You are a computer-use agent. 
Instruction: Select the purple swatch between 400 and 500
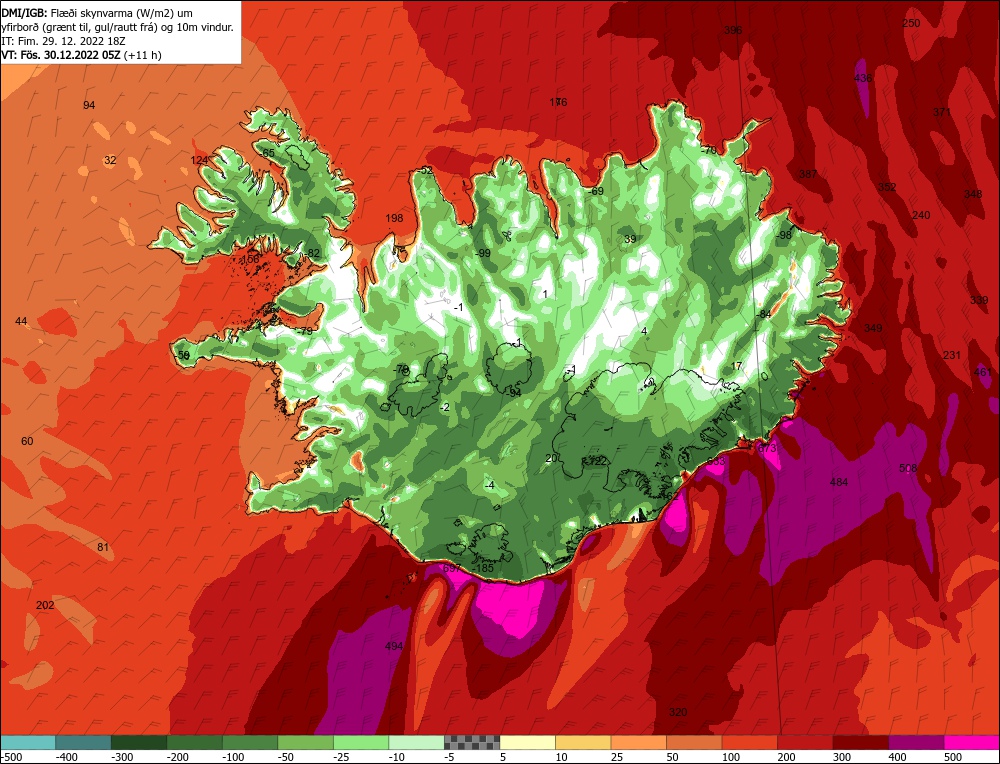[916, 742]
